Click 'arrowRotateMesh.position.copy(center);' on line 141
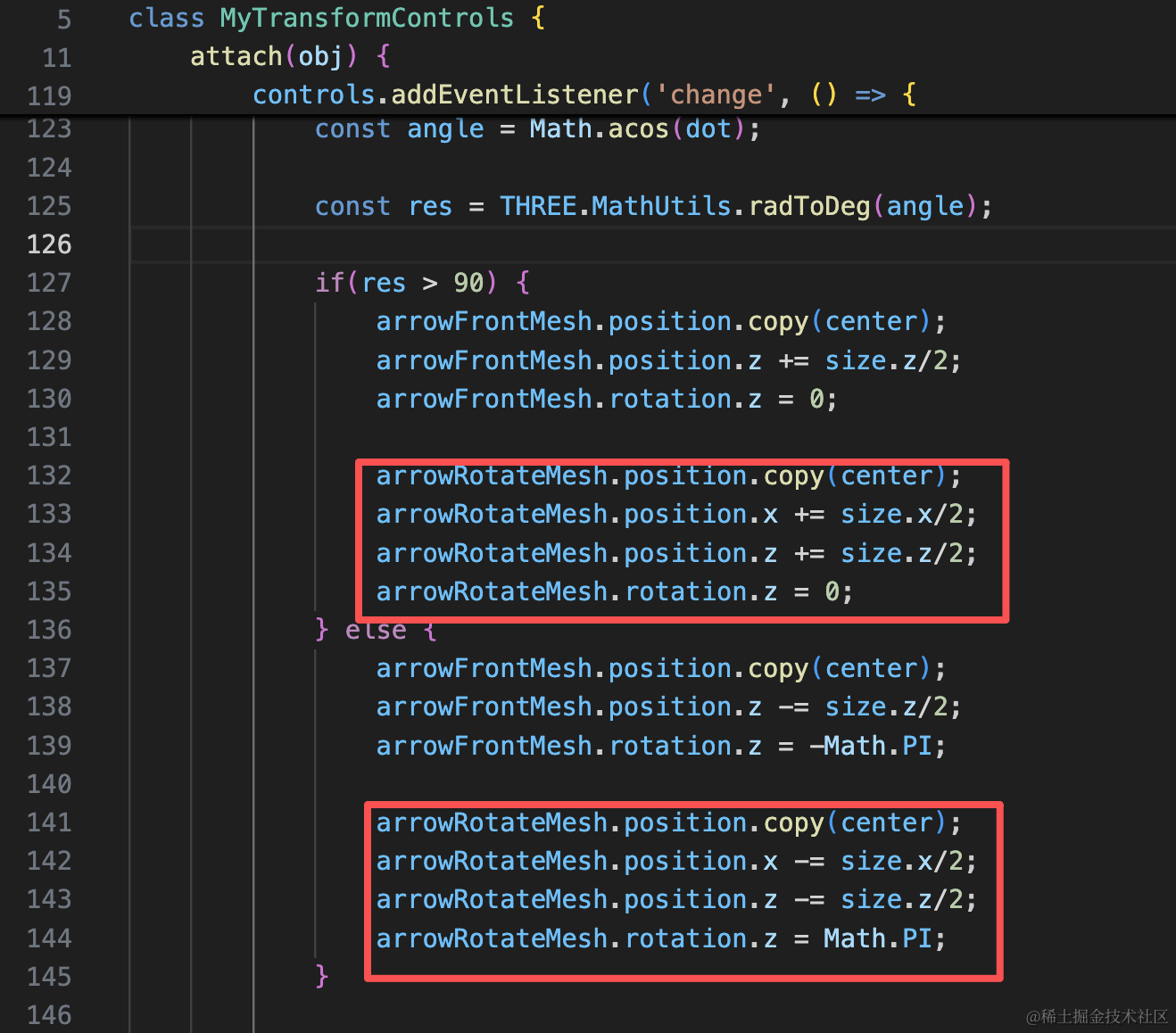 pyautogui.click(x=669, y=822)
